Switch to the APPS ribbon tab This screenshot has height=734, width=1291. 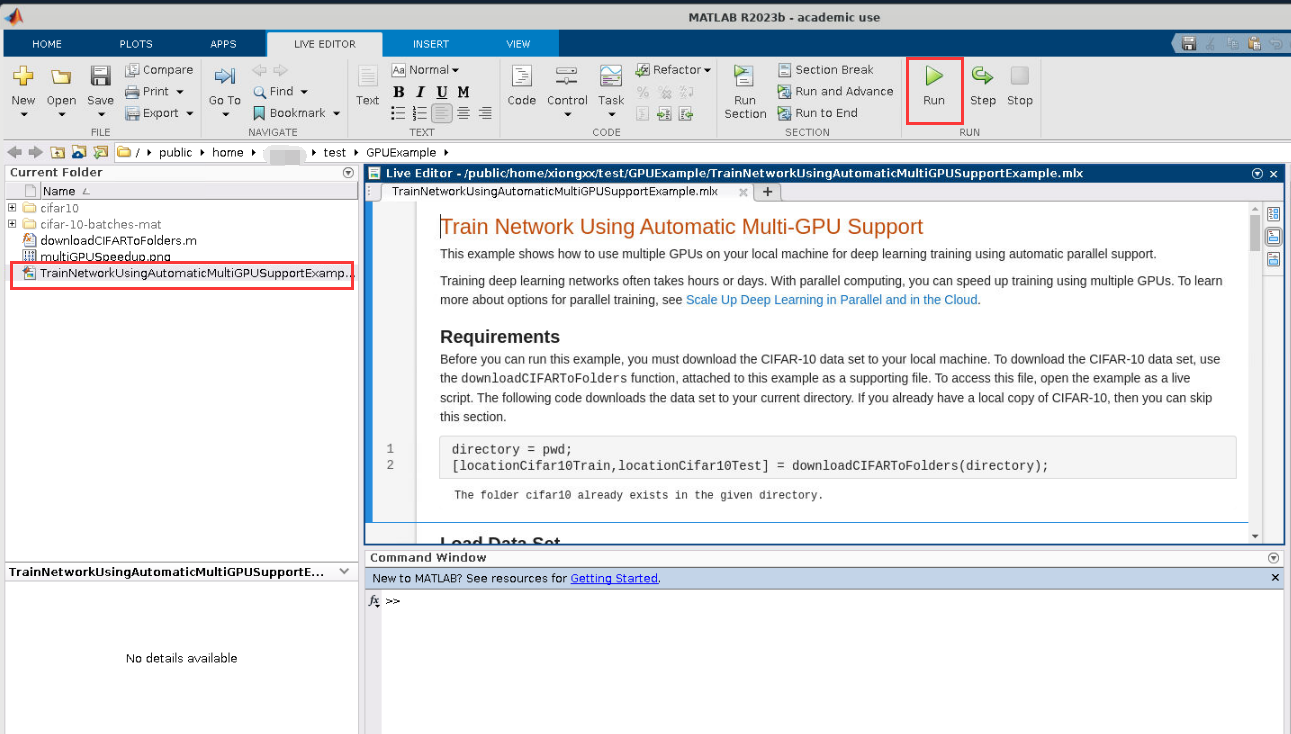[223, 44]
